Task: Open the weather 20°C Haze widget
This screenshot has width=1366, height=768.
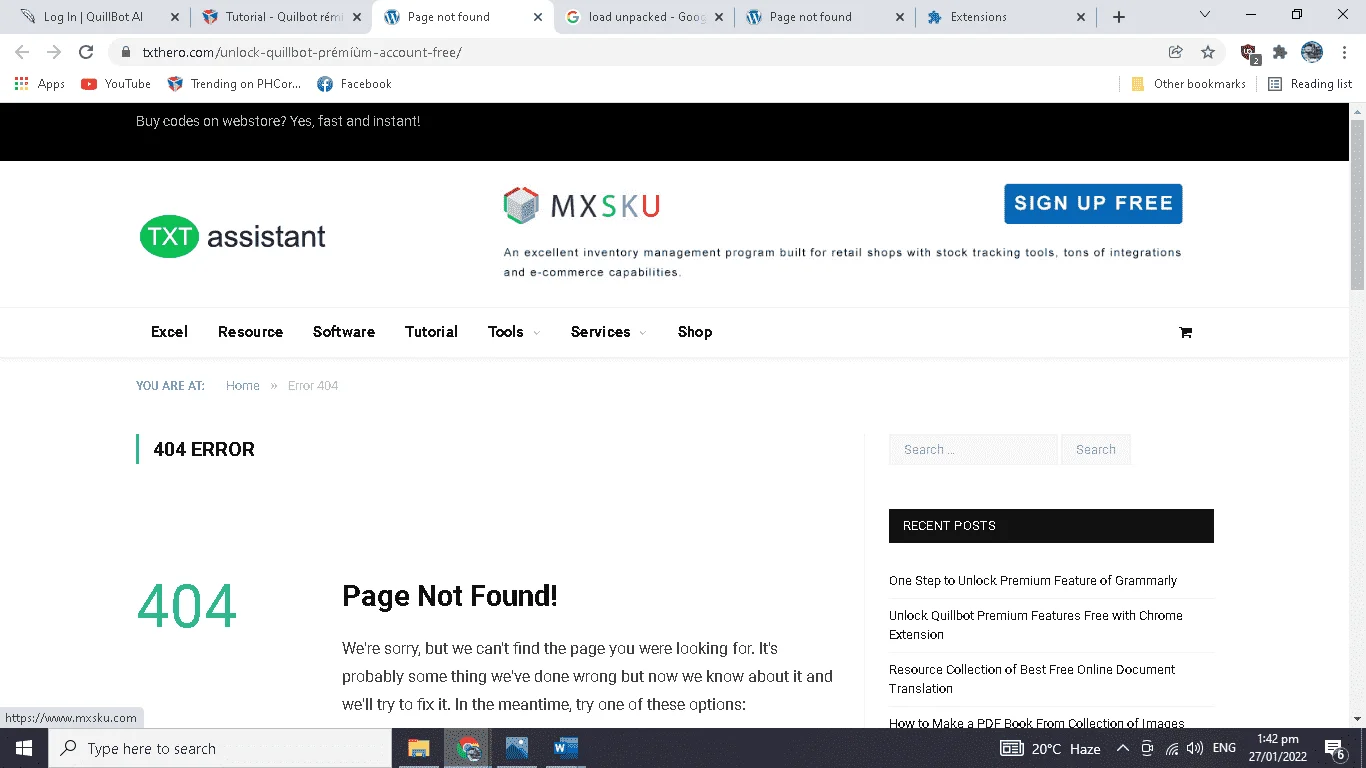Action: pyautogui.click(x=1050, y=748)
